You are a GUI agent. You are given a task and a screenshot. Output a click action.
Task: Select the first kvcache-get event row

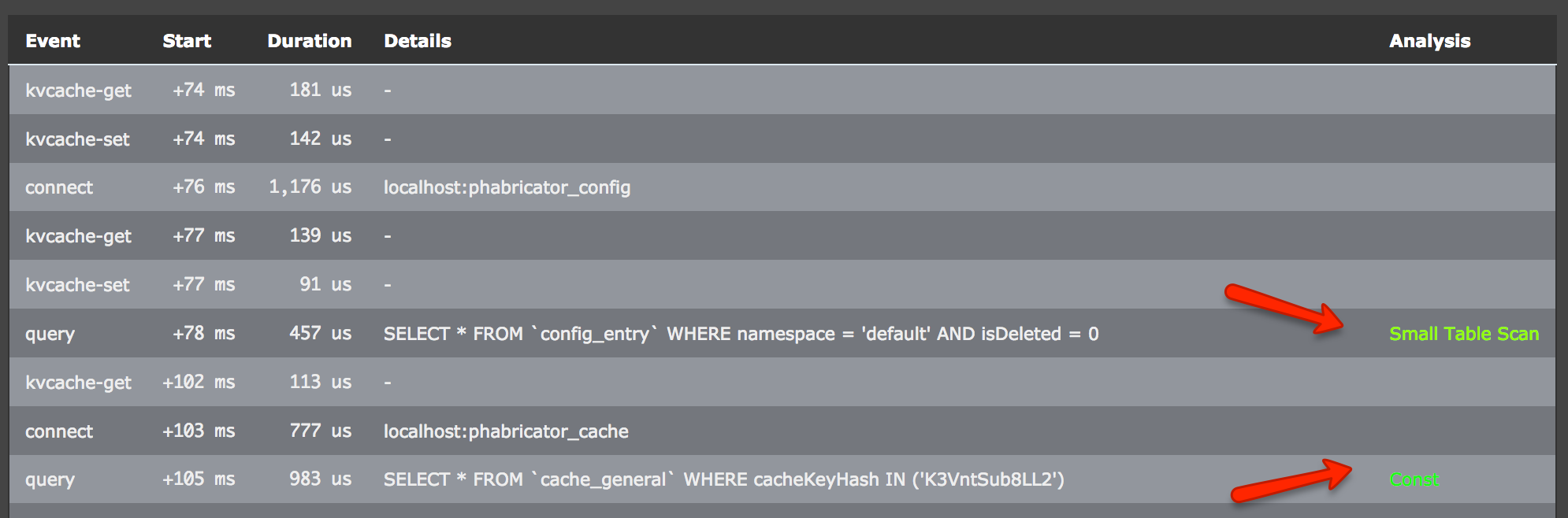pyautogui.click(x=78, y=90)
